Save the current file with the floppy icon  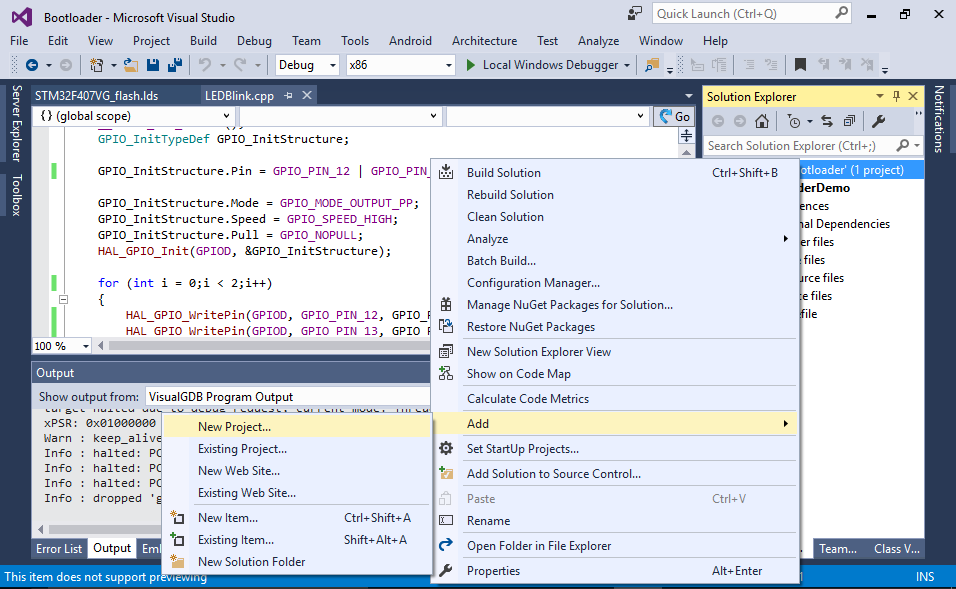[x=152, y=65]
